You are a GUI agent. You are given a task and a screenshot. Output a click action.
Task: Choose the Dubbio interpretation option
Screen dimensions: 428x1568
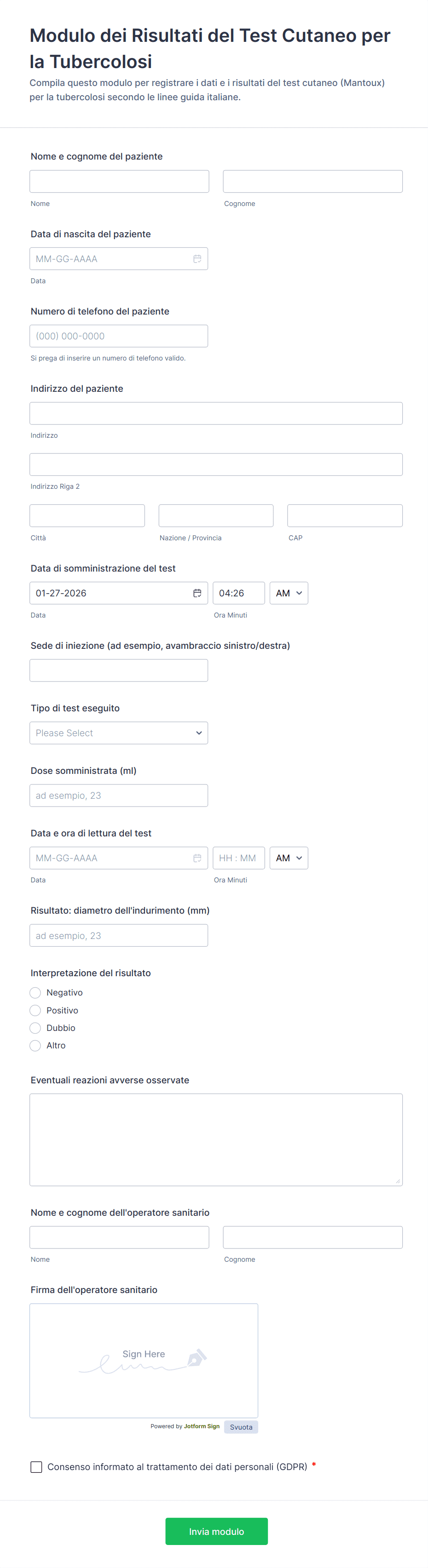pyautogui.click(x=35, y=1028)
